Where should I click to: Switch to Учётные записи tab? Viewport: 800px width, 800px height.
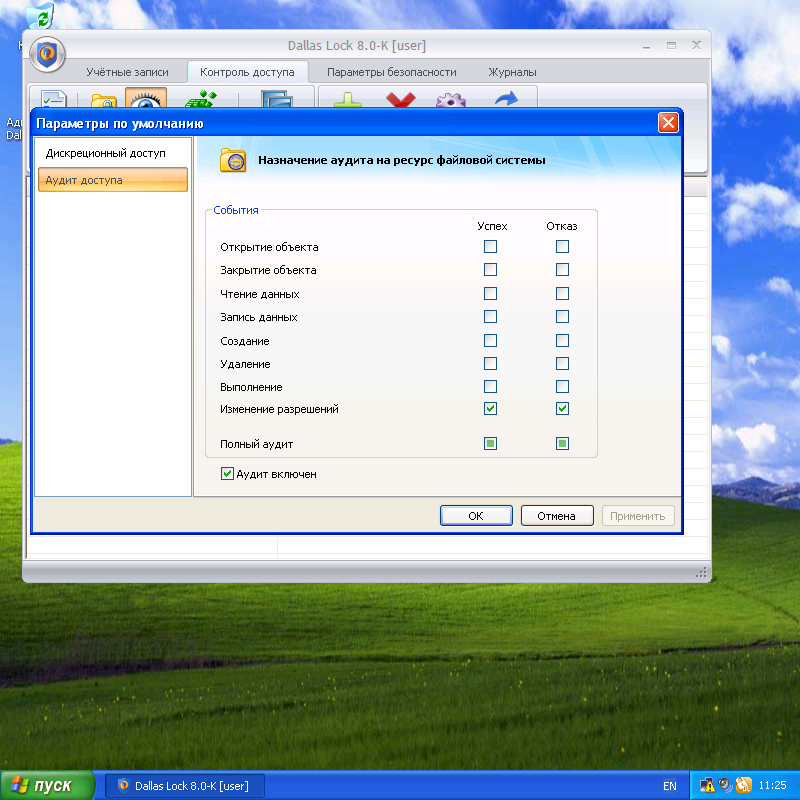click(x=127, y=72)
